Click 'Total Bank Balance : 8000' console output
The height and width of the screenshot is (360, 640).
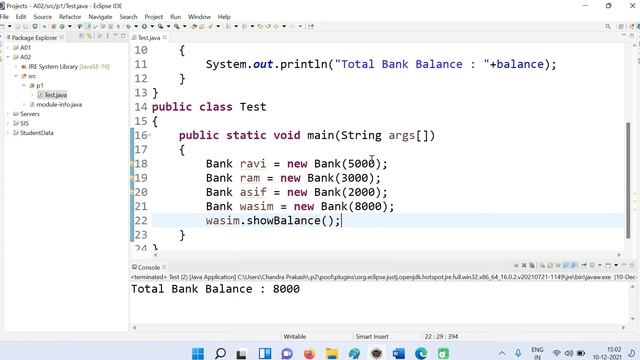(216, 289)
